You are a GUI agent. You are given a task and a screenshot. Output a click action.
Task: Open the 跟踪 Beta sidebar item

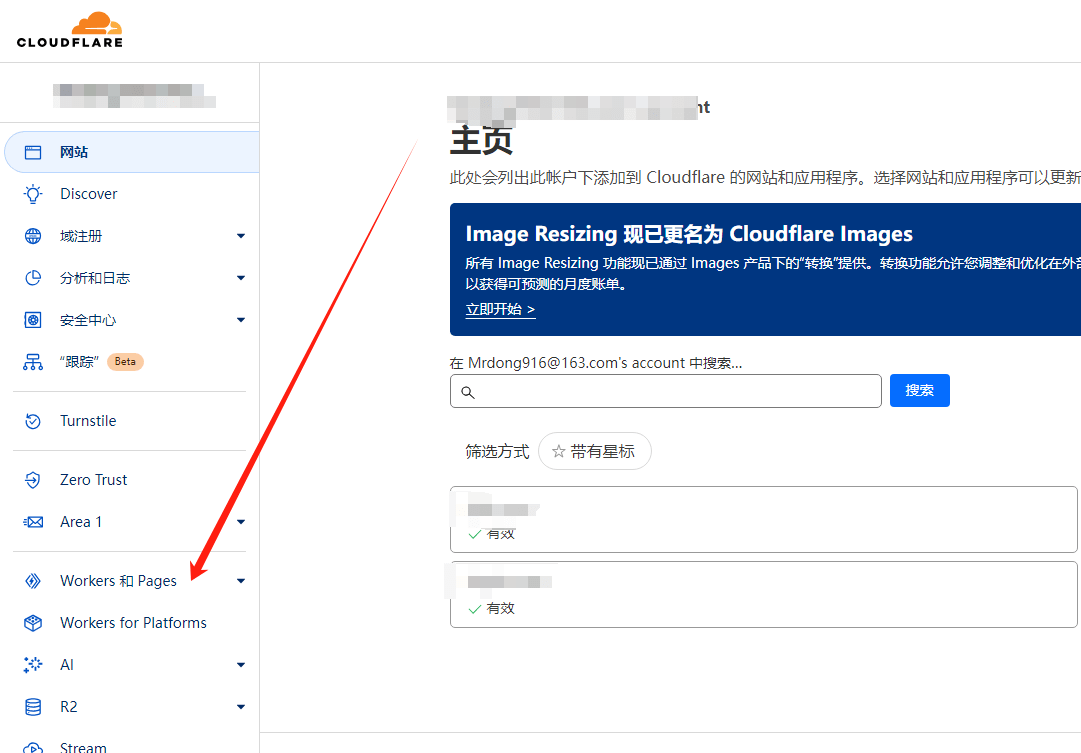pyautogui.click(x=130, y=362)
